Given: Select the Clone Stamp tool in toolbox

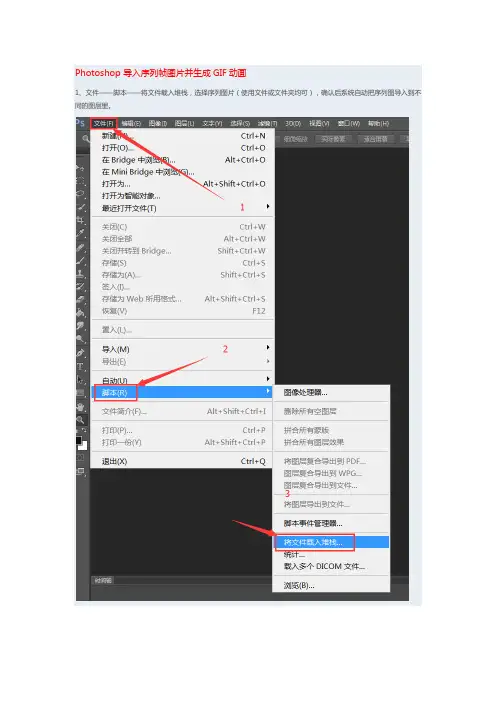Looking at the screenshot, I should pyautogui.click(x=81, y=273).
